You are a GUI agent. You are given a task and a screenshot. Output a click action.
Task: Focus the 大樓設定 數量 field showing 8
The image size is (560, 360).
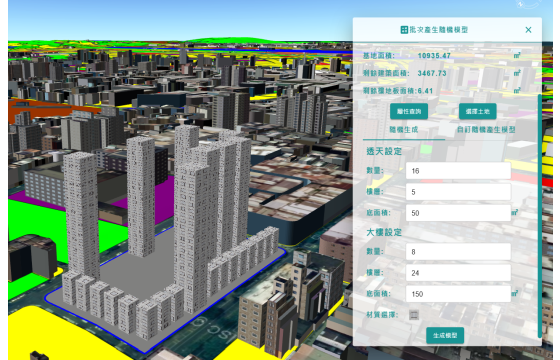click(458, 252)
